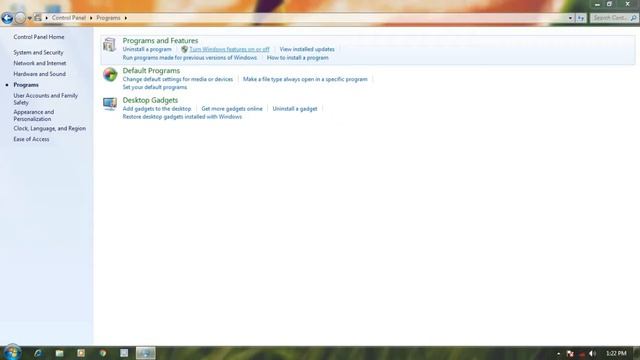Screen dimensions: 640x360
Task: Click Get more gadgets online
Action: pos(232,109)
